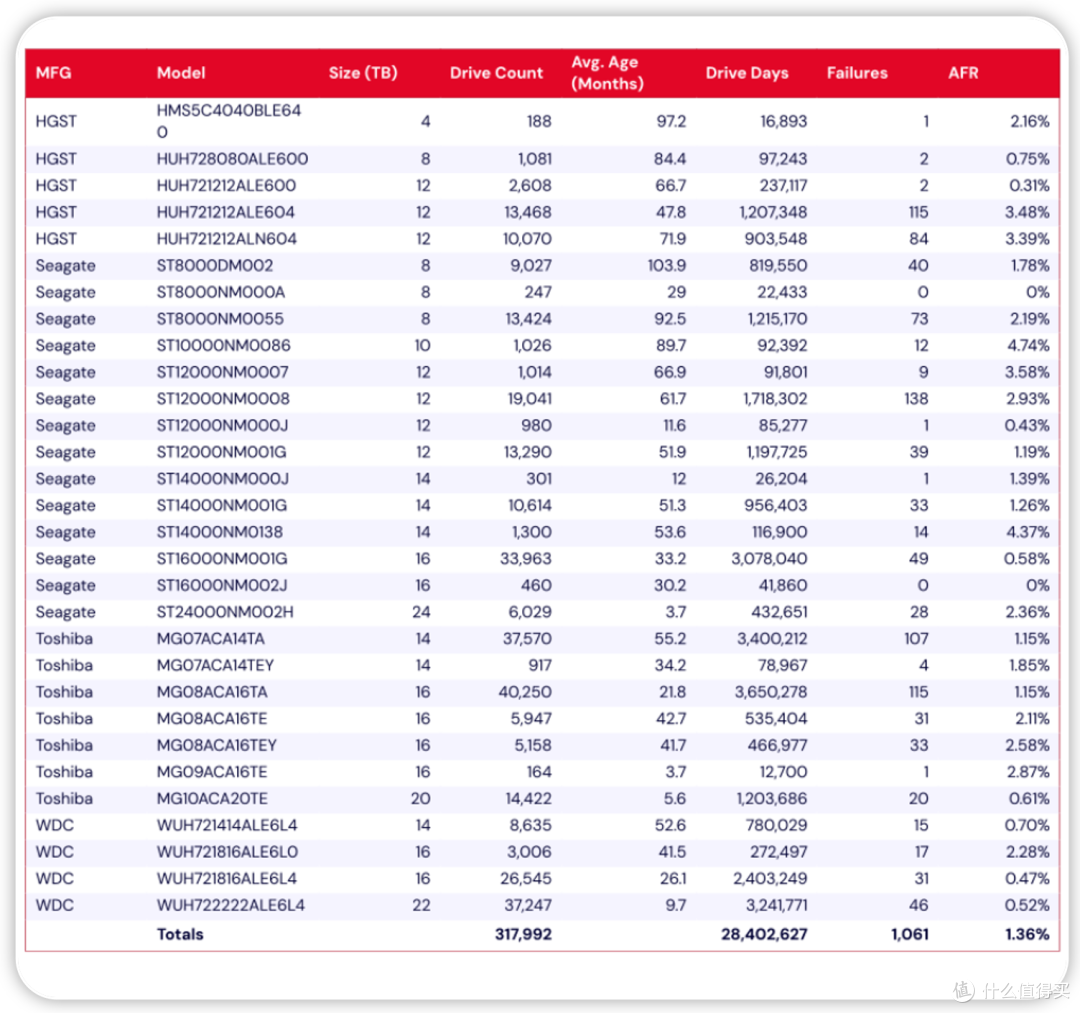Click drive days 3,400,212

[x=772, y=639]
